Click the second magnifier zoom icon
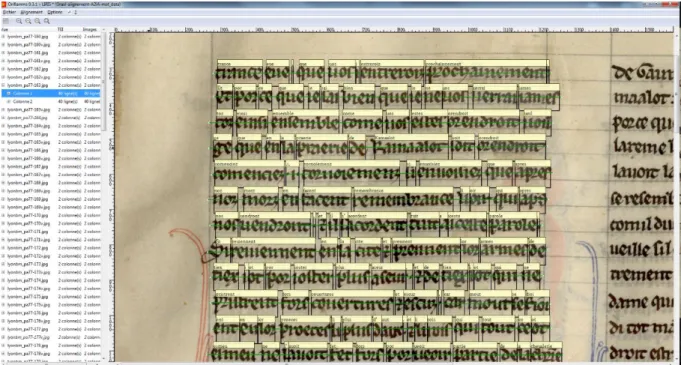Viewport: 681px width, 365px height. pyautogui.click(x=28, y=21)
